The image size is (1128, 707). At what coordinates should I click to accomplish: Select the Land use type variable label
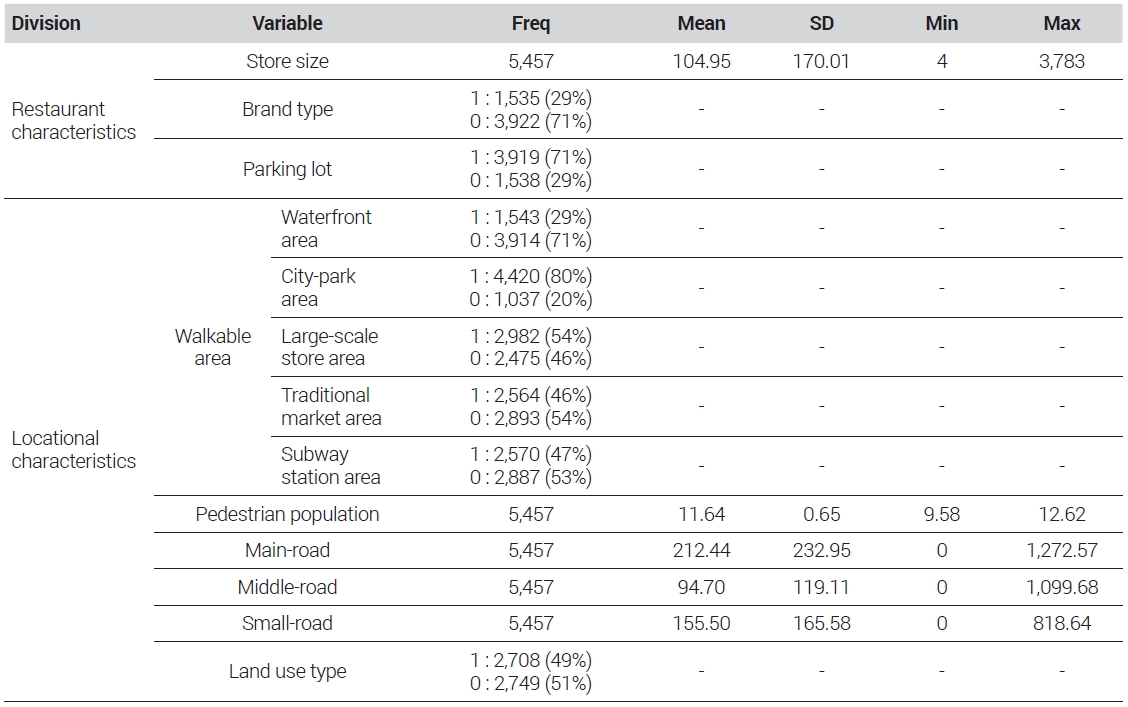(x=287, y=671)
